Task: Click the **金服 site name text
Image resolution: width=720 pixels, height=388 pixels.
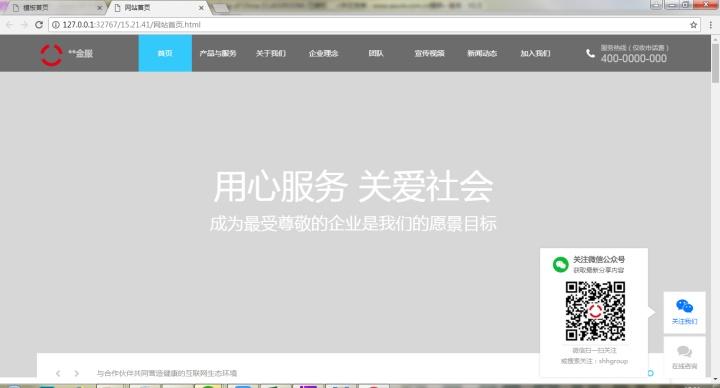Action: point(81,53)
